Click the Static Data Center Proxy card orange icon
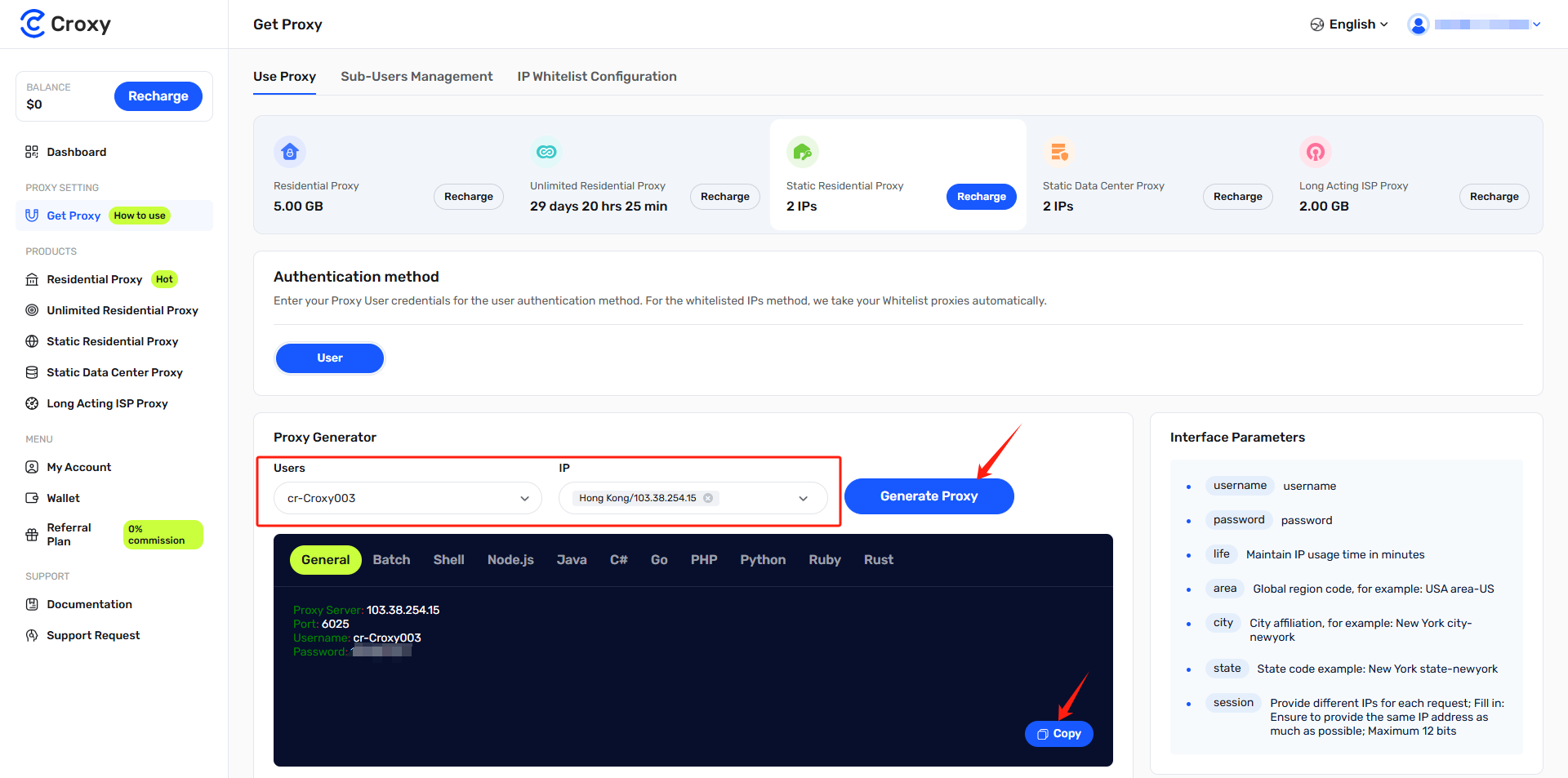The height and width of the screenshot is (778, 1568). (1059, 152)
